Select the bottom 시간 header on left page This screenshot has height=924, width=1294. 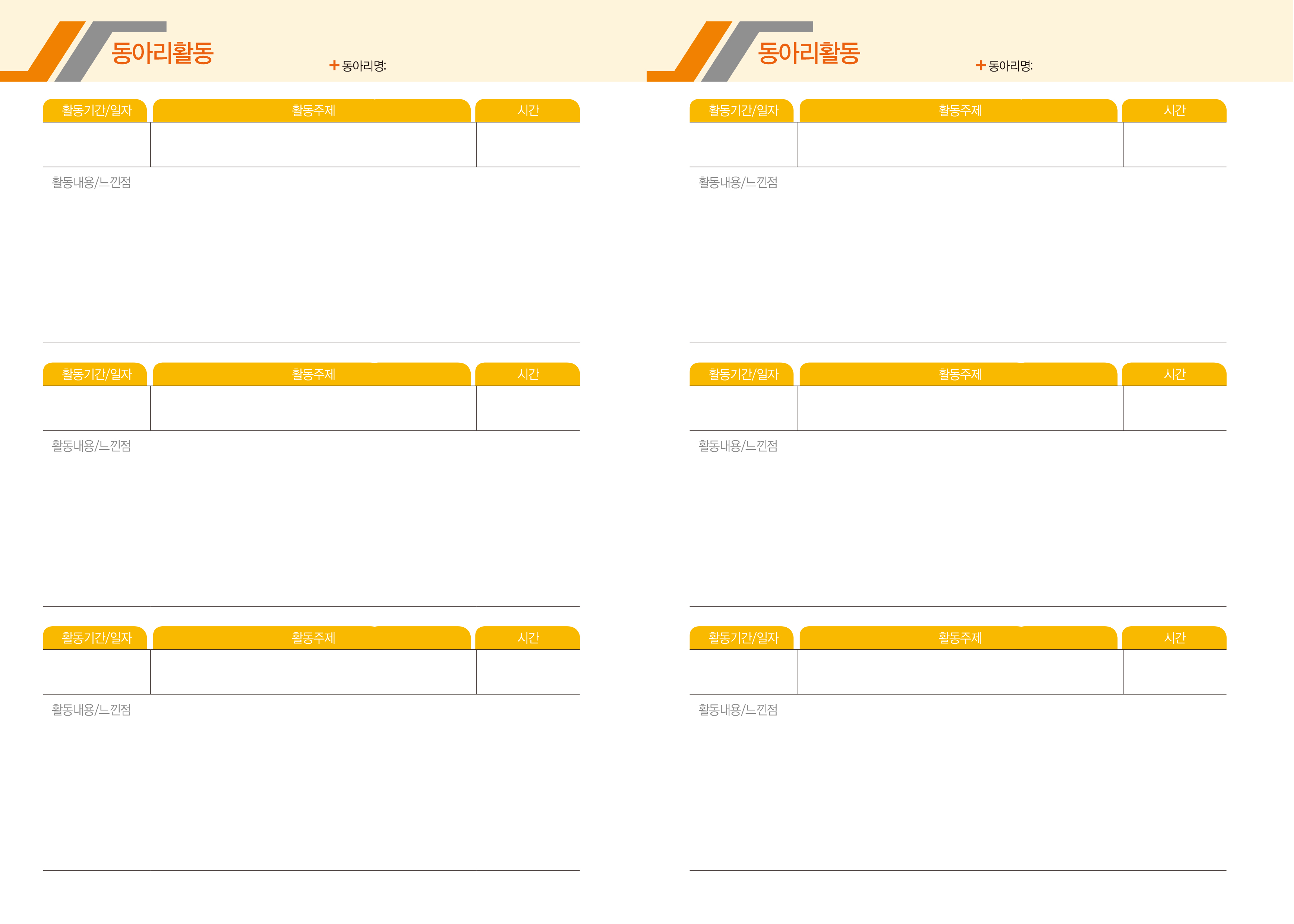point(528,638)
